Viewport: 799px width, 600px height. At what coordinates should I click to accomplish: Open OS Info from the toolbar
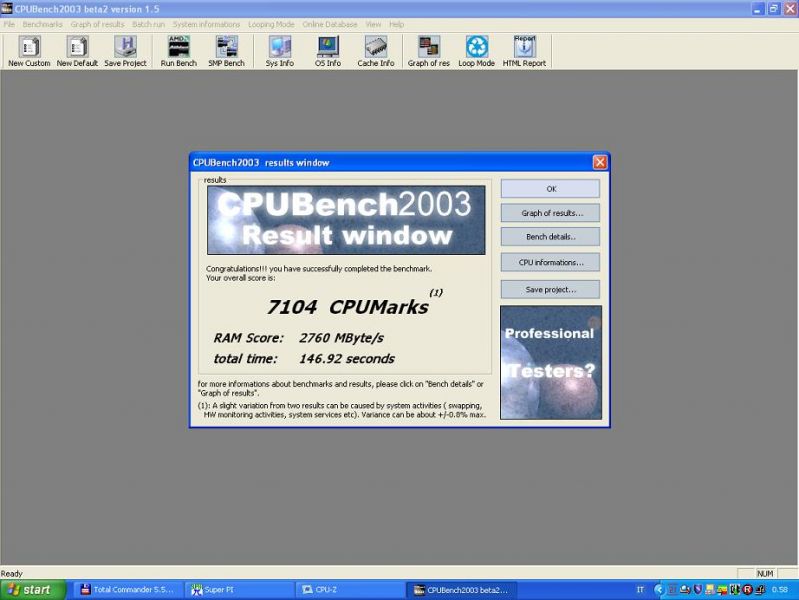click(x=328, y=51)
